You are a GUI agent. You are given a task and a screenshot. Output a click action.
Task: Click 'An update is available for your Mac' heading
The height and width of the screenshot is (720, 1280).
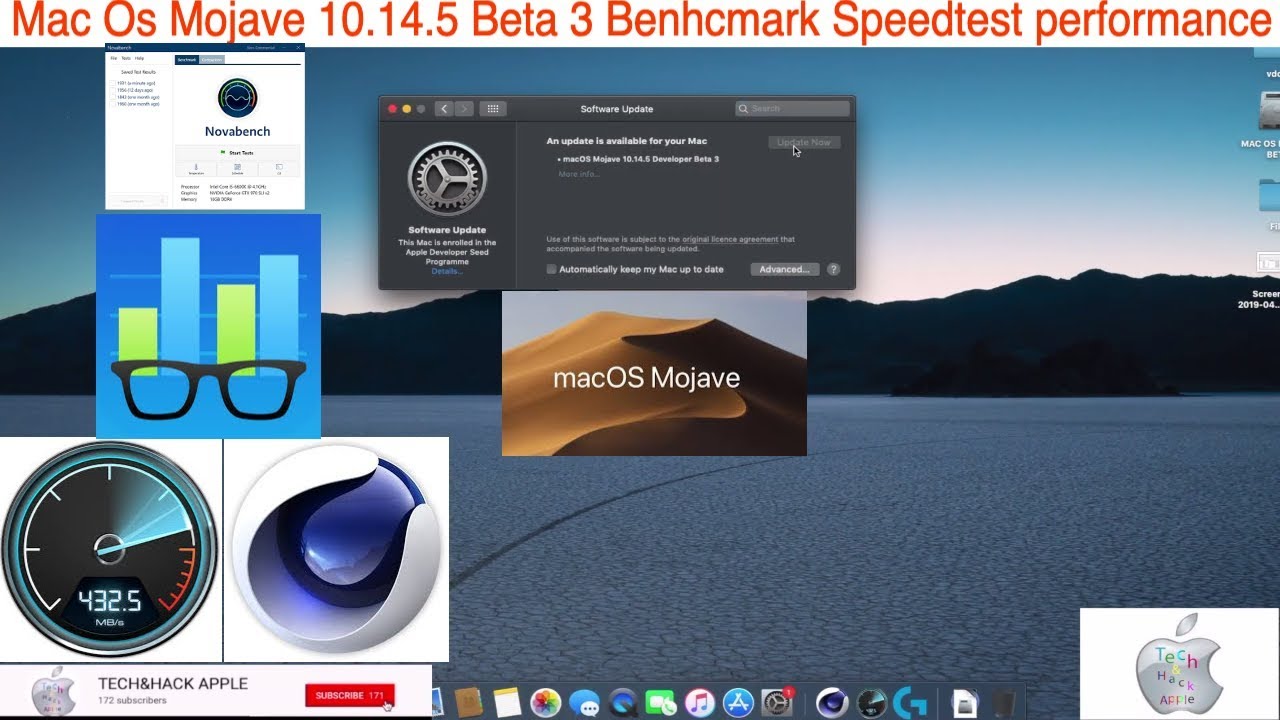pos(627,141)
